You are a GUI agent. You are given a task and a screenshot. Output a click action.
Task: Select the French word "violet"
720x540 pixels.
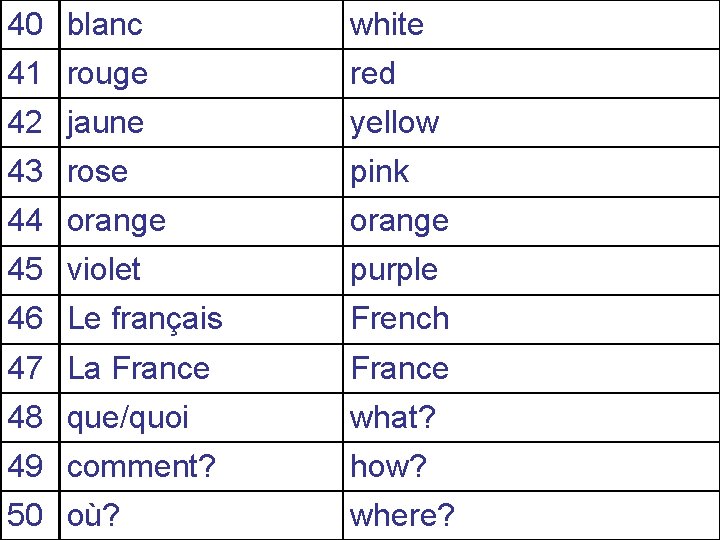point(104,269)
